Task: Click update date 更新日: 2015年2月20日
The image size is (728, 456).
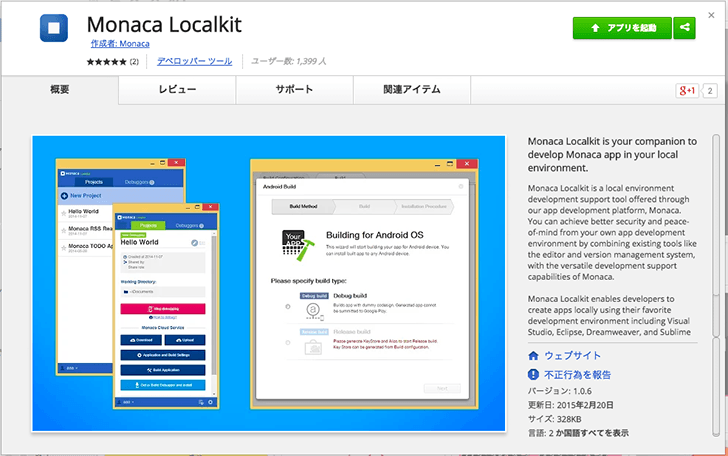Action: click(x=571, y=405)
